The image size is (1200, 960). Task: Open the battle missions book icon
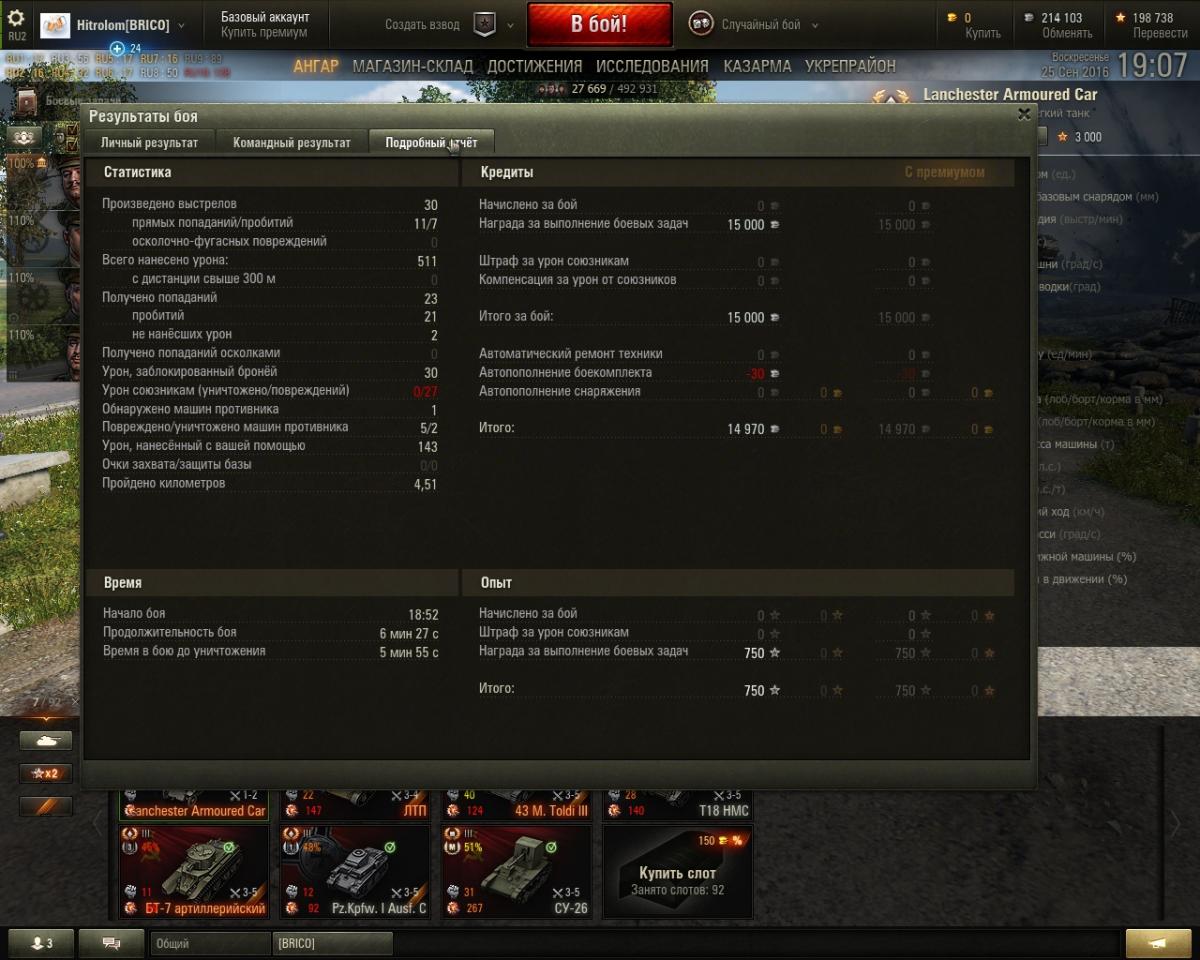coord(26,104)
